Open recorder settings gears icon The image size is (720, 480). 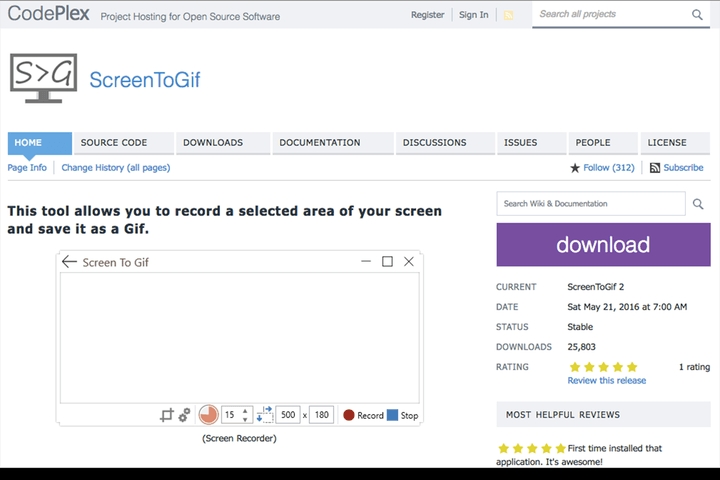click(x=184, y=415)
